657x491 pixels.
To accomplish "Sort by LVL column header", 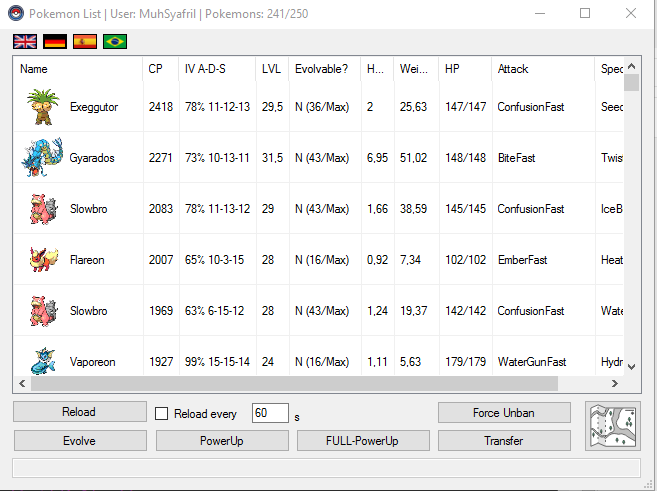I will tap(272, 69).
